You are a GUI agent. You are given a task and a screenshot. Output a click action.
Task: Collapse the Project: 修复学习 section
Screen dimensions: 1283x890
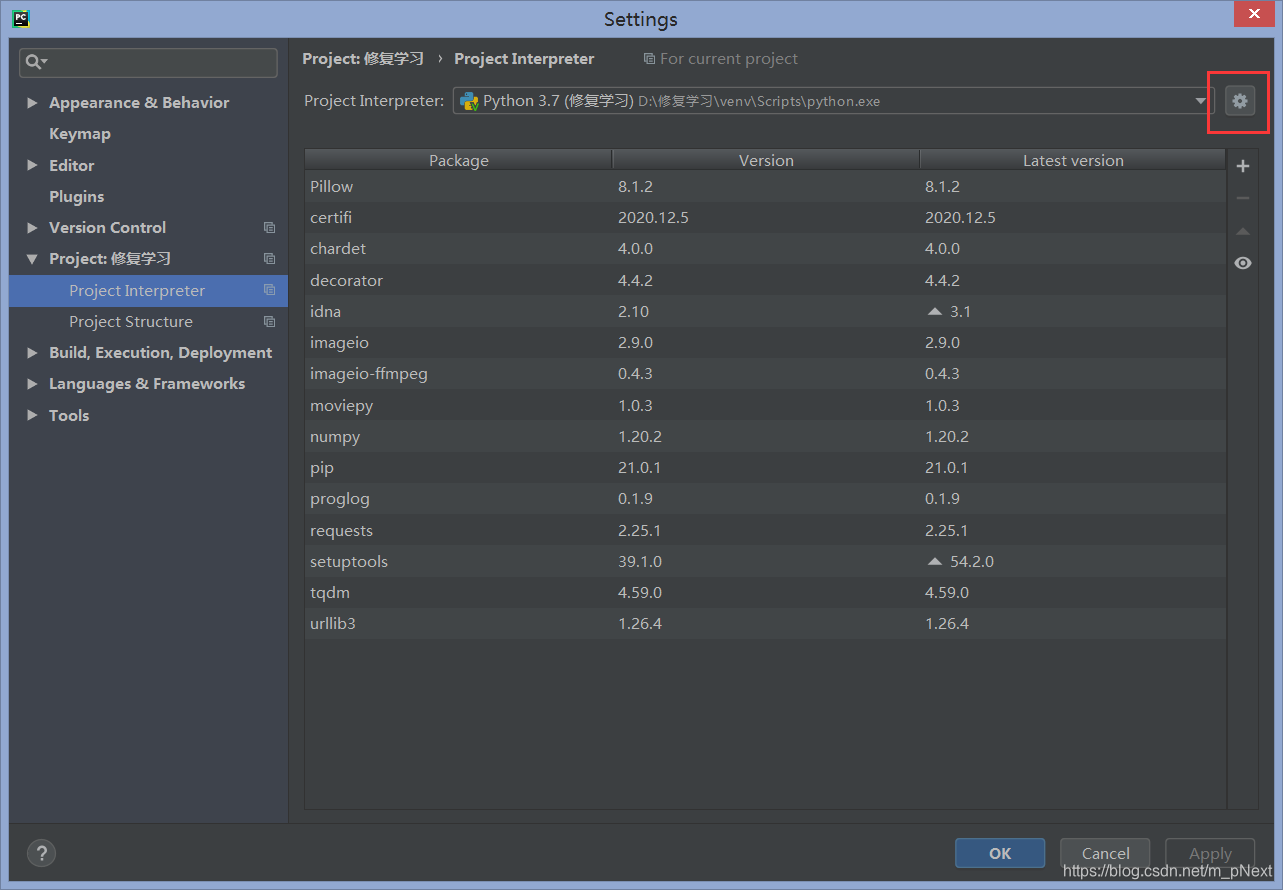click(32, 259)
